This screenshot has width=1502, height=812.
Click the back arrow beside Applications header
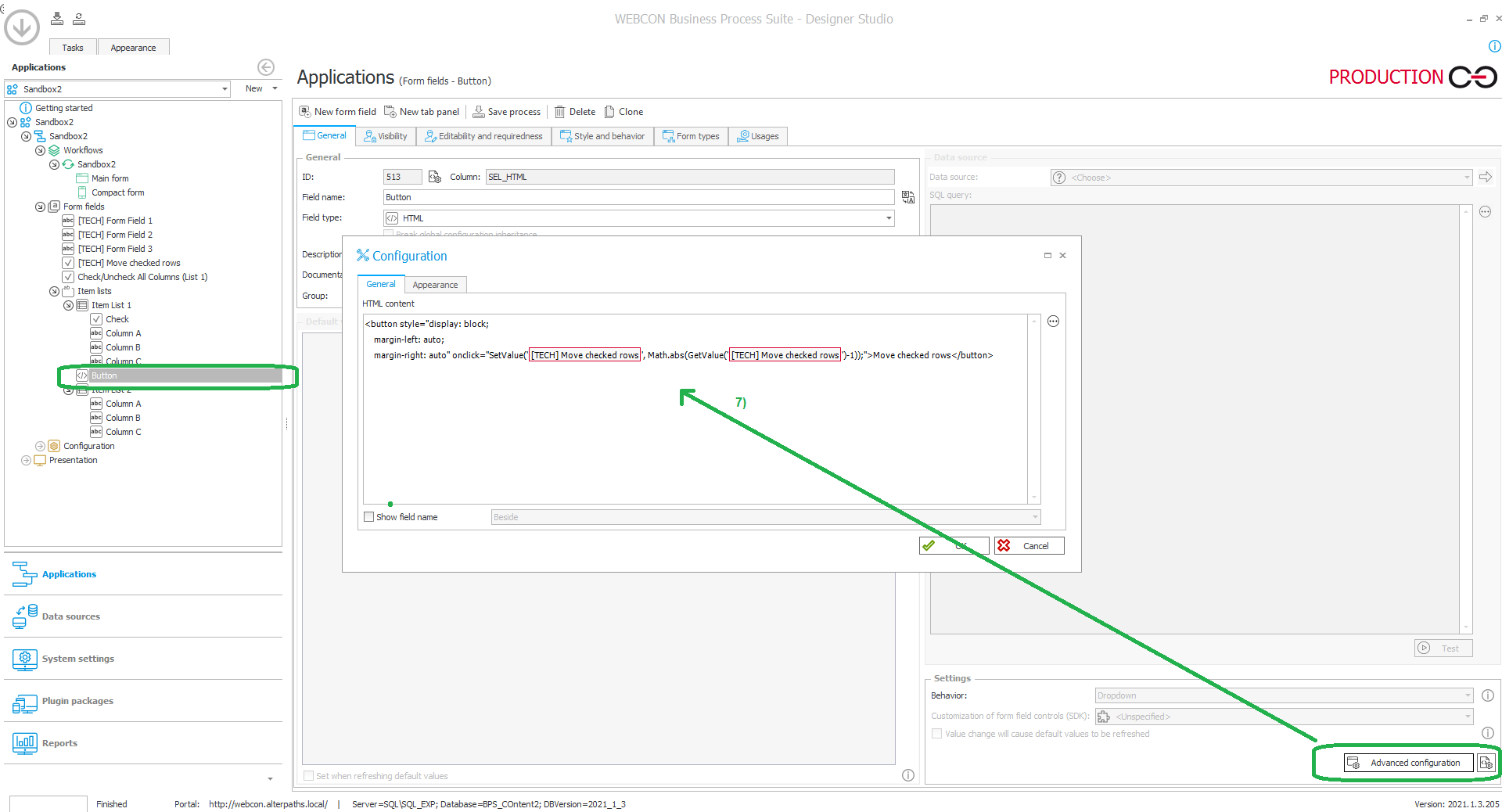266,67
